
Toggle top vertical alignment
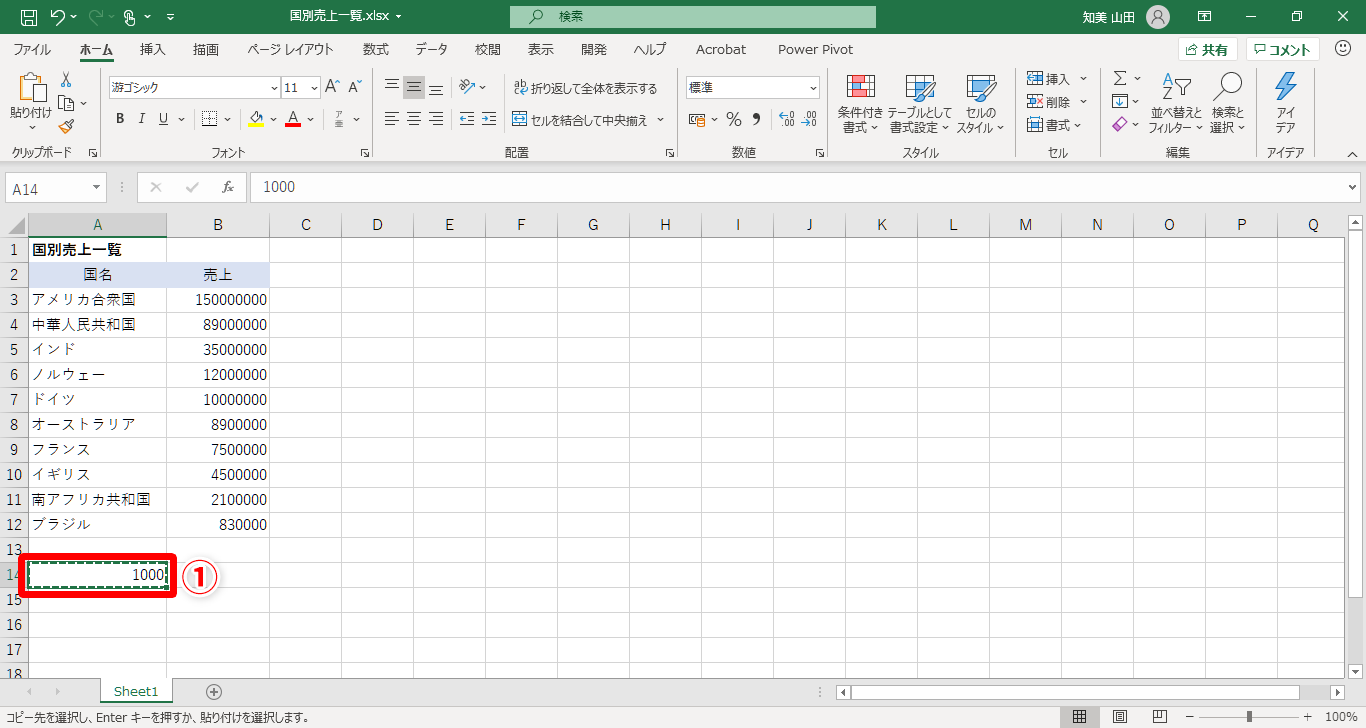(x=392, y=87)
